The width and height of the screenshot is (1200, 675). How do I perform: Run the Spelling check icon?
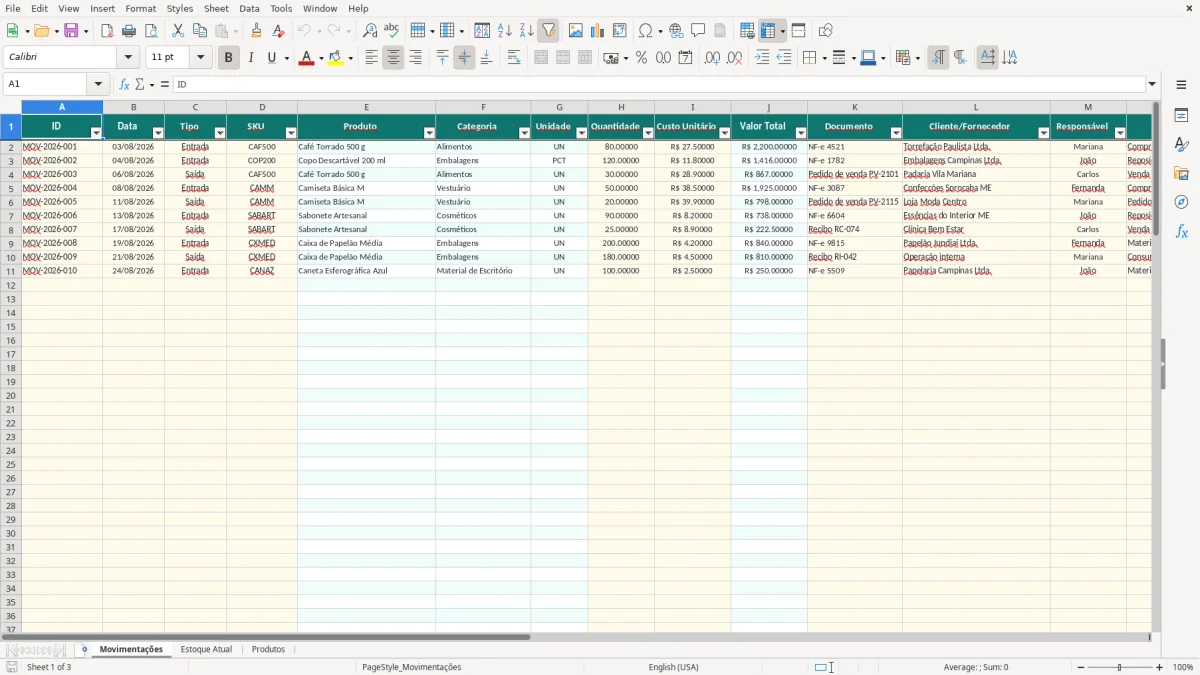(x=392, y=31)
